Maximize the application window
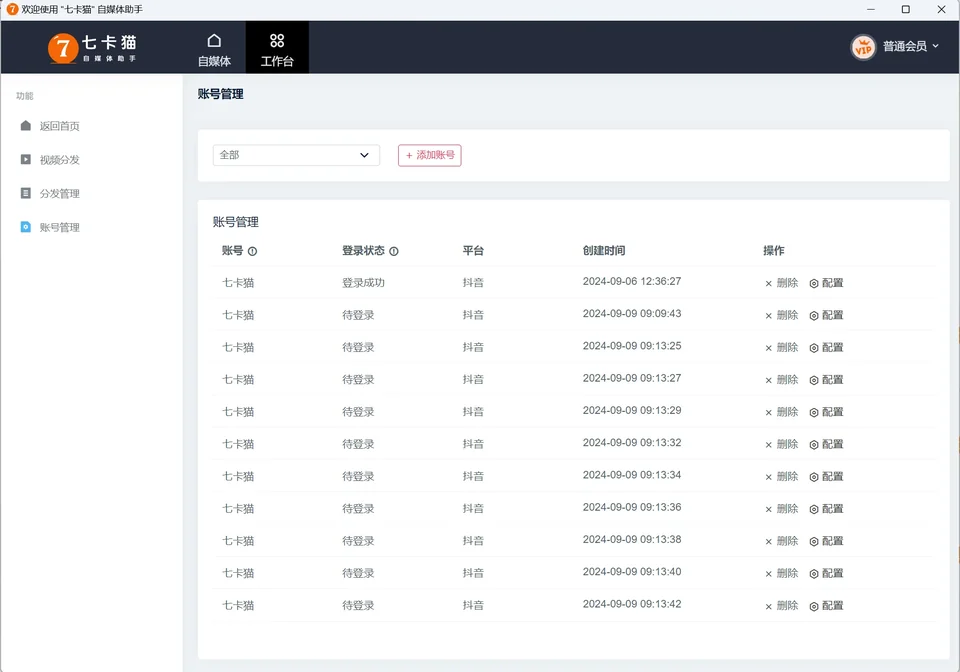The width and height of the screenshot is (960, 672). pyautogui.click(x=906, y=9)
